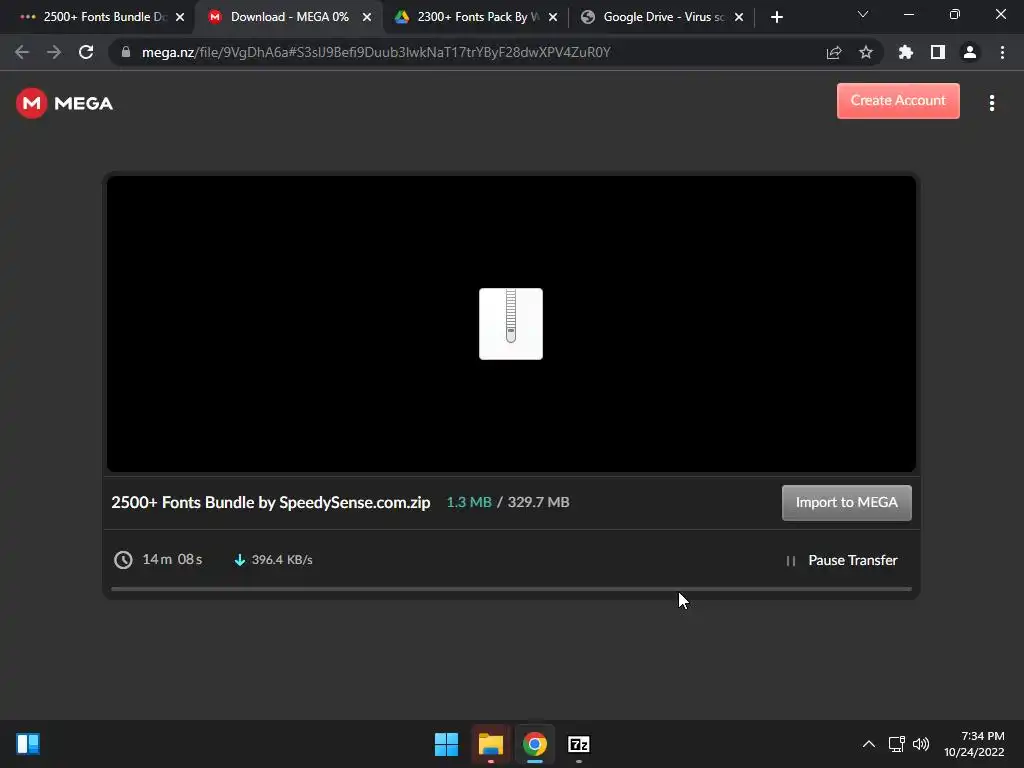View site lock information
The width and height of the screenshot is (1024, 768).
pyautogui.click(x=126, y=52)
